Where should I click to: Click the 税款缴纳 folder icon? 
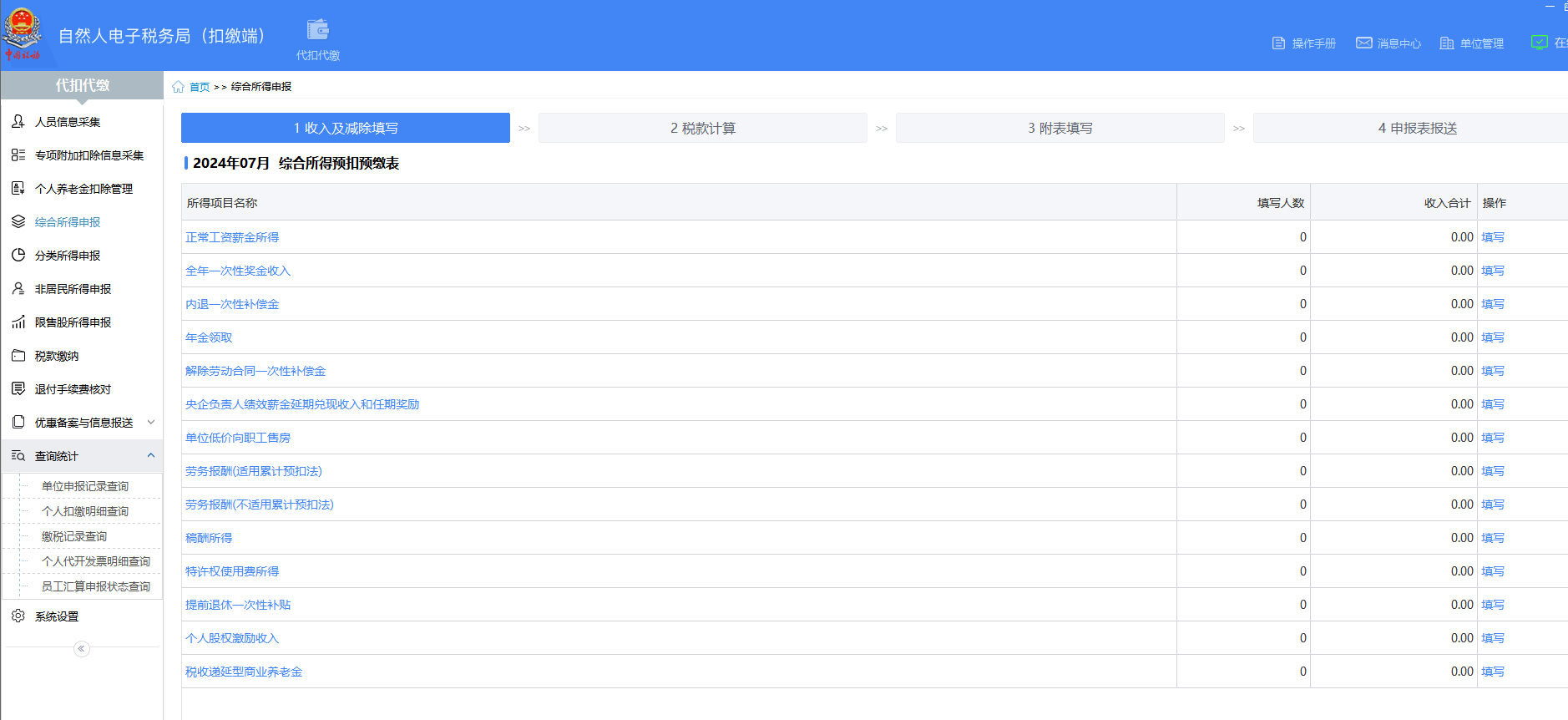tap(18, 356)
